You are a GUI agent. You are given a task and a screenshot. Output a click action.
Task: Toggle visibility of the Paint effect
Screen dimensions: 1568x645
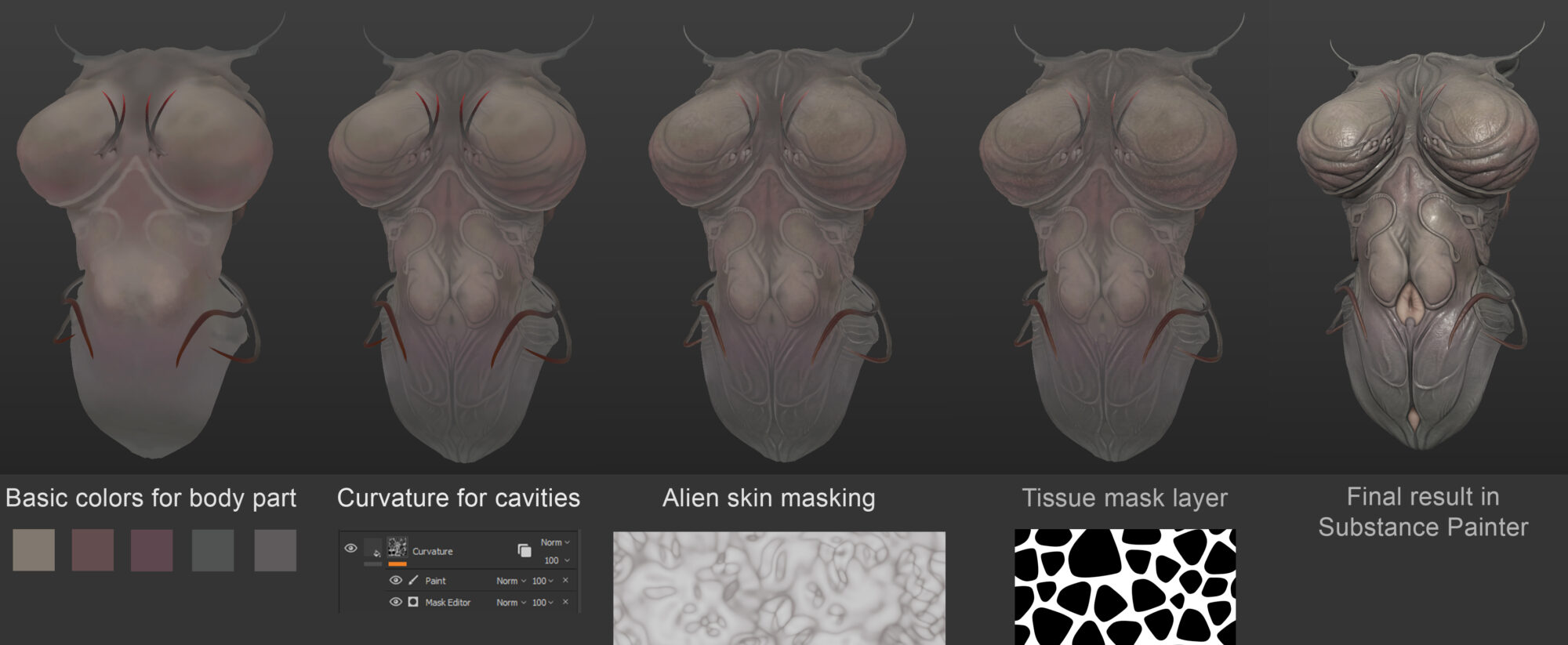coord(396,580)
